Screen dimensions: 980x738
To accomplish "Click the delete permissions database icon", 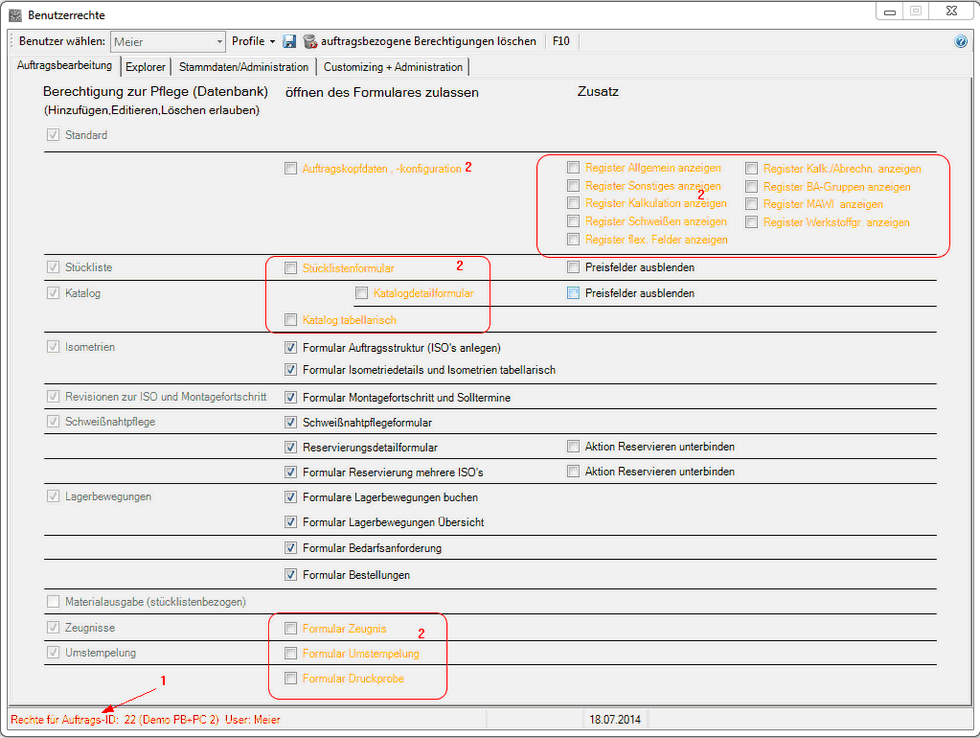I will click(x=310, y=42).
